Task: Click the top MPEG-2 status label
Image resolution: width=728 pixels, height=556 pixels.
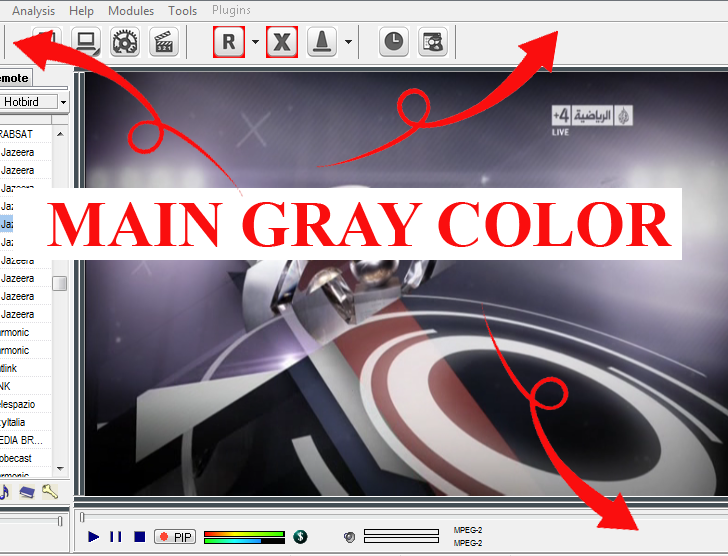Action: (x=468, y=530)
